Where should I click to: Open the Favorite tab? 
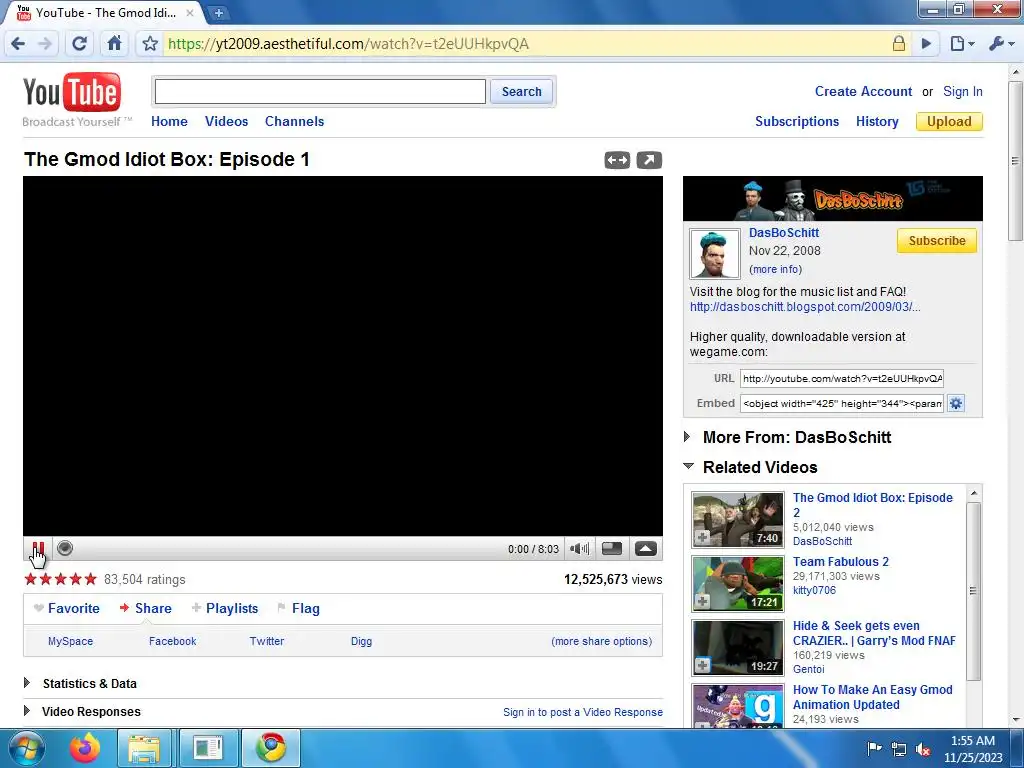coord(67,608)
